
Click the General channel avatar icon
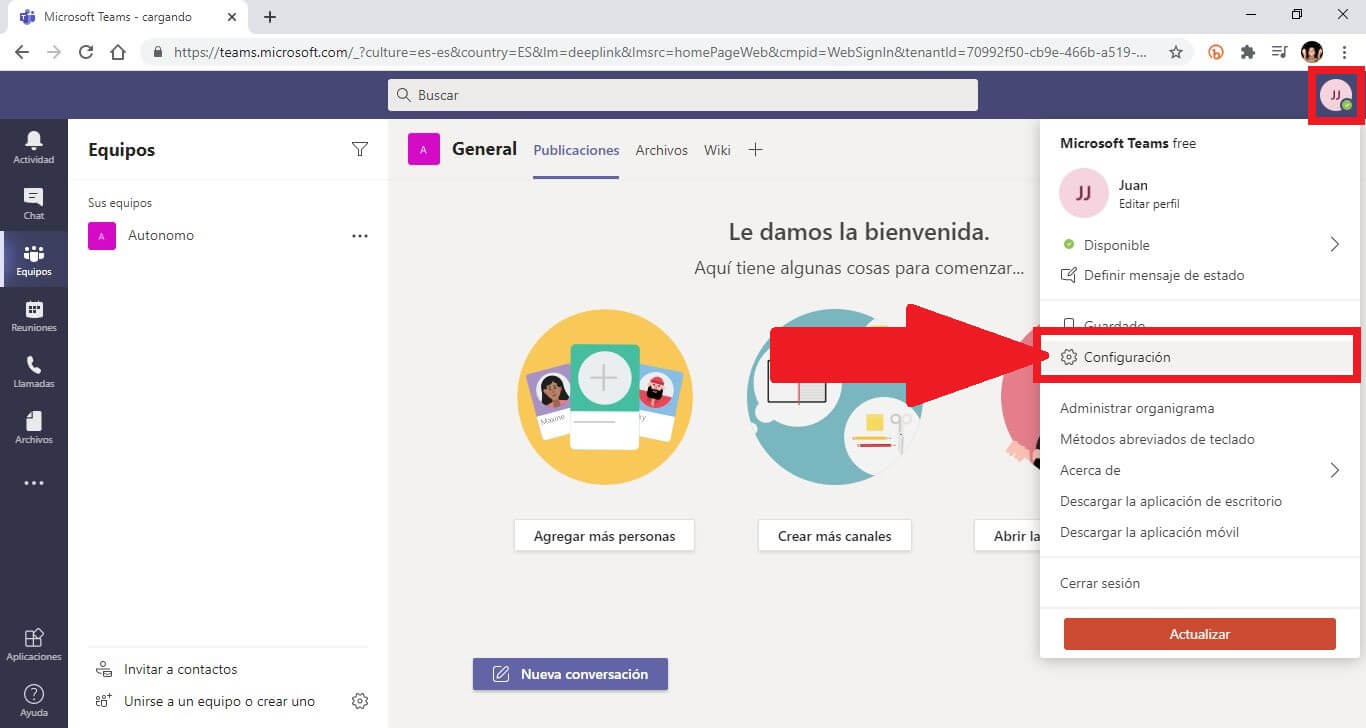click(x=424, y=149)
